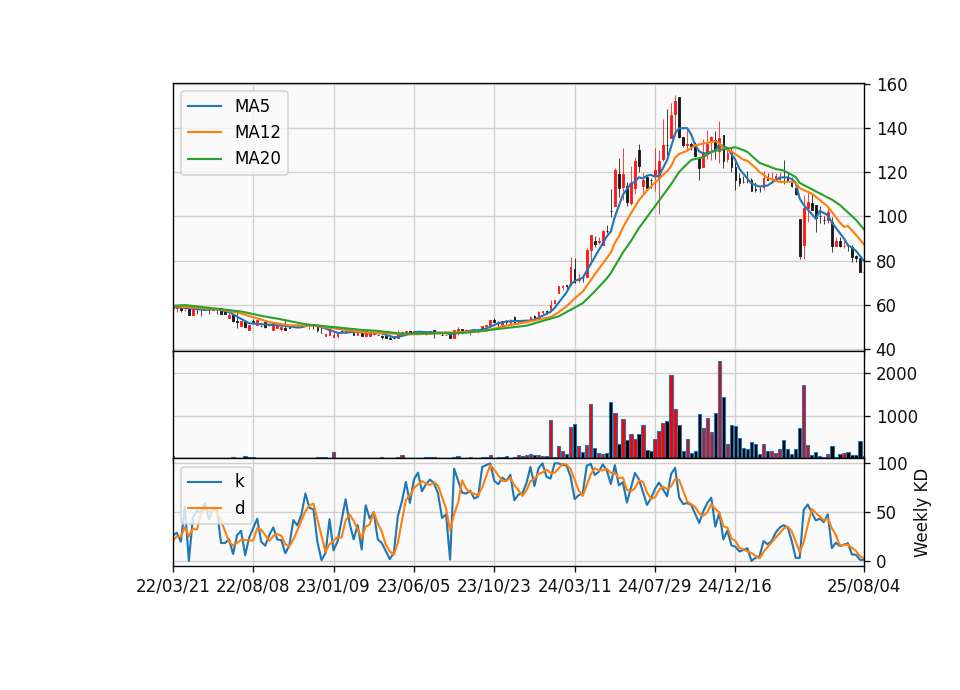Image resolution: width=960 pixels, height=690 pixels.
Task: Click the tallest volume bar above 2000
Action: pyautogui.click(x=720, y=409)
